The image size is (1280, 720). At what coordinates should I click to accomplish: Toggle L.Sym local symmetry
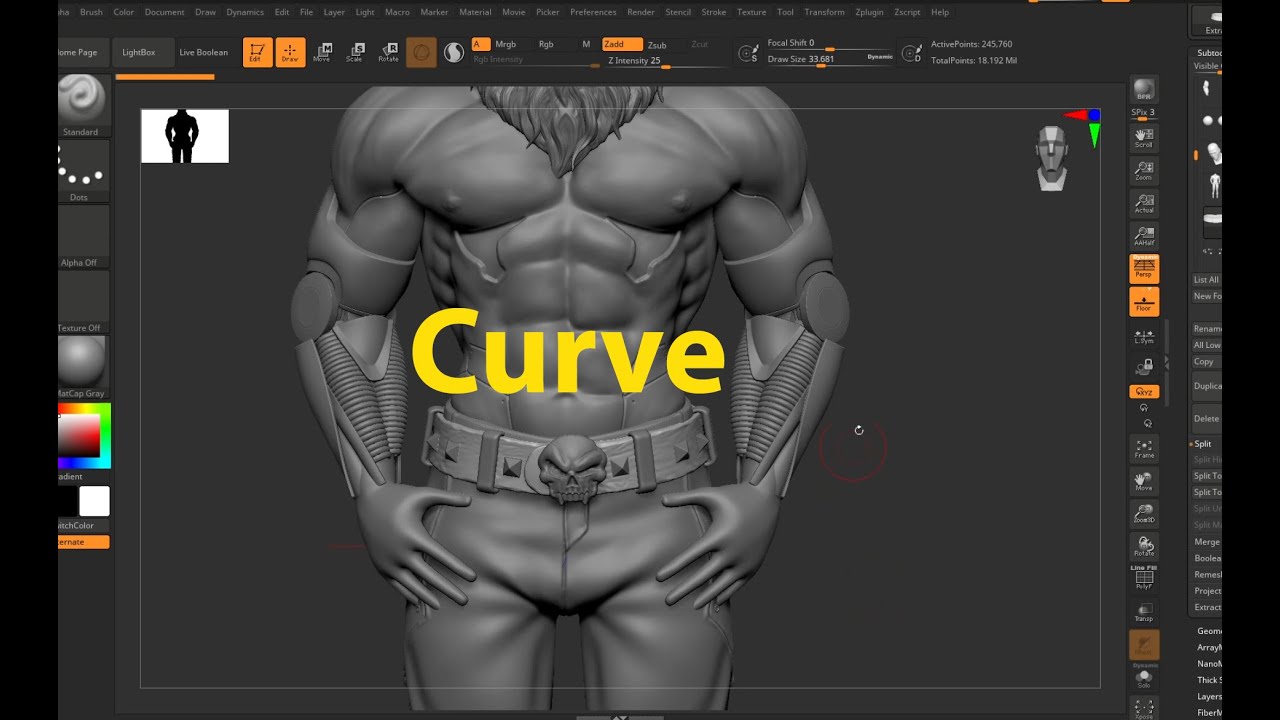pos(1144,335)
